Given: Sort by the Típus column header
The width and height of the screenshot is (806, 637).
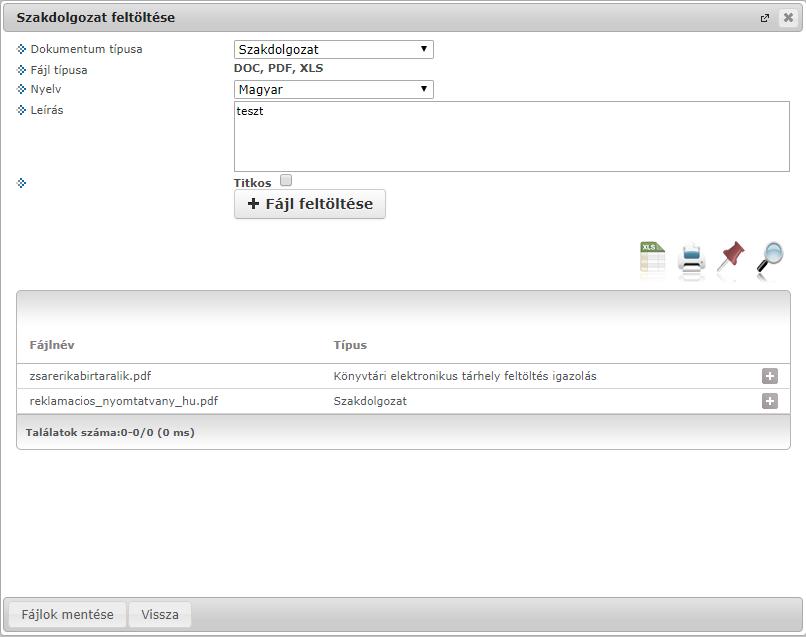Looking at the screenshot, I should tap(350, 345).
